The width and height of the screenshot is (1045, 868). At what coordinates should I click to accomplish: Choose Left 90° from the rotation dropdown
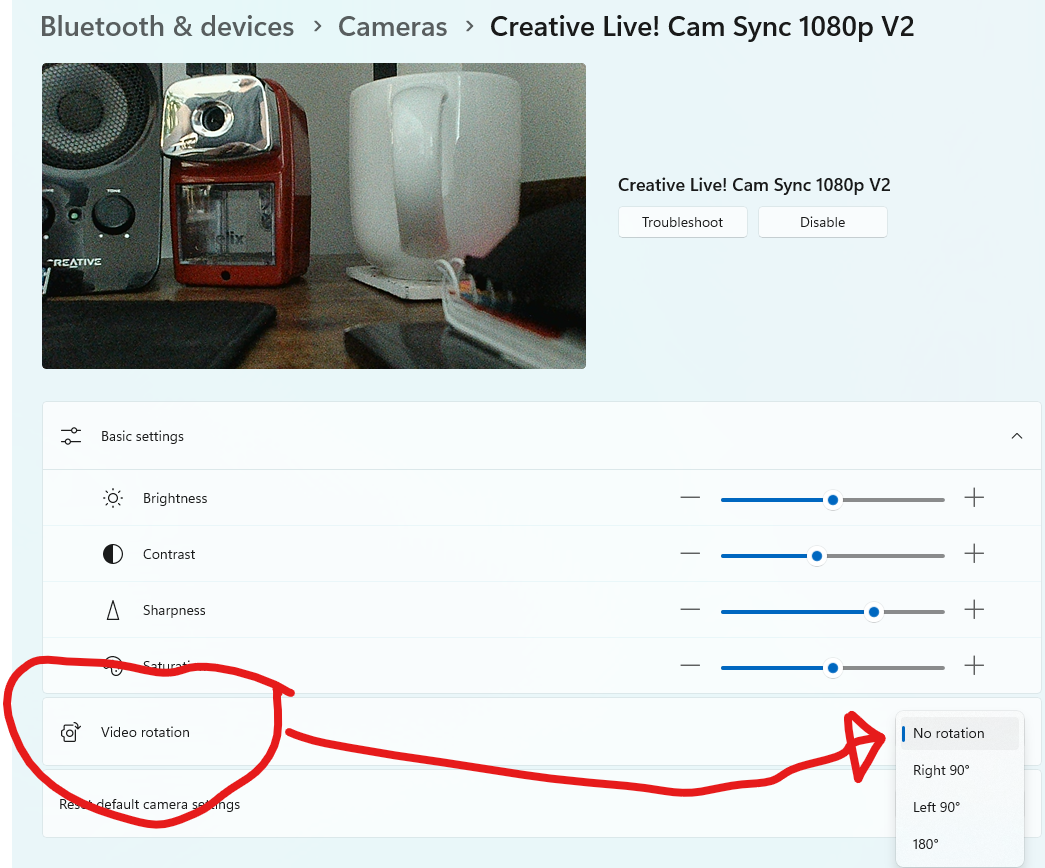(x=936, y=807)
